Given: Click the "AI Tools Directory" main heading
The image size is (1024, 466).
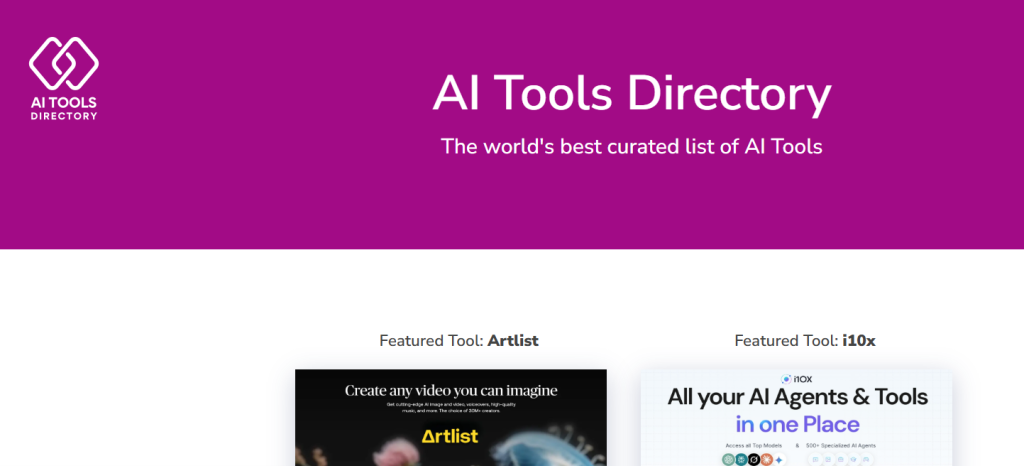Looking at the screenshot, I should (632, 94).
